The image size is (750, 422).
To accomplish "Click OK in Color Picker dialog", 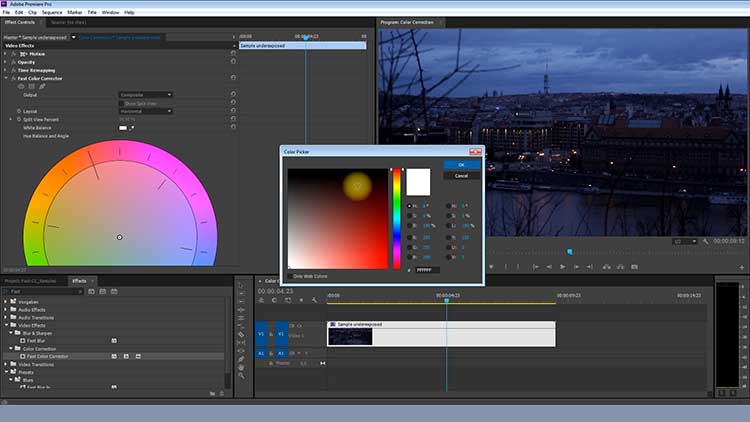I will 462,165.
